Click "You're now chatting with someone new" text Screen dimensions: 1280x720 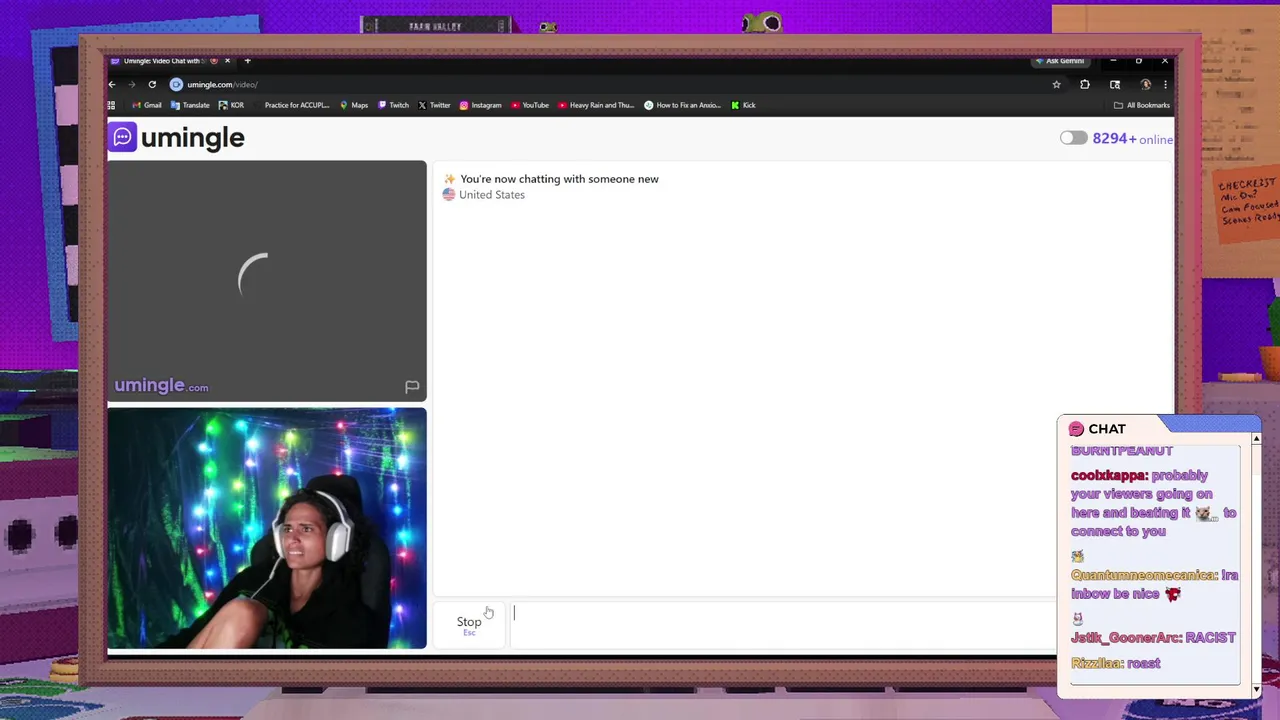pos(559,179)
